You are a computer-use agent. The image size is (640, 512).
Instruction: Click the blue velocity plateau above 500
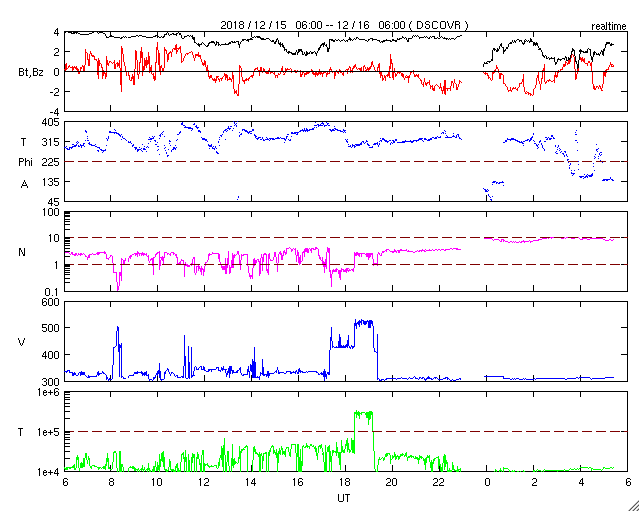[364, 323]
